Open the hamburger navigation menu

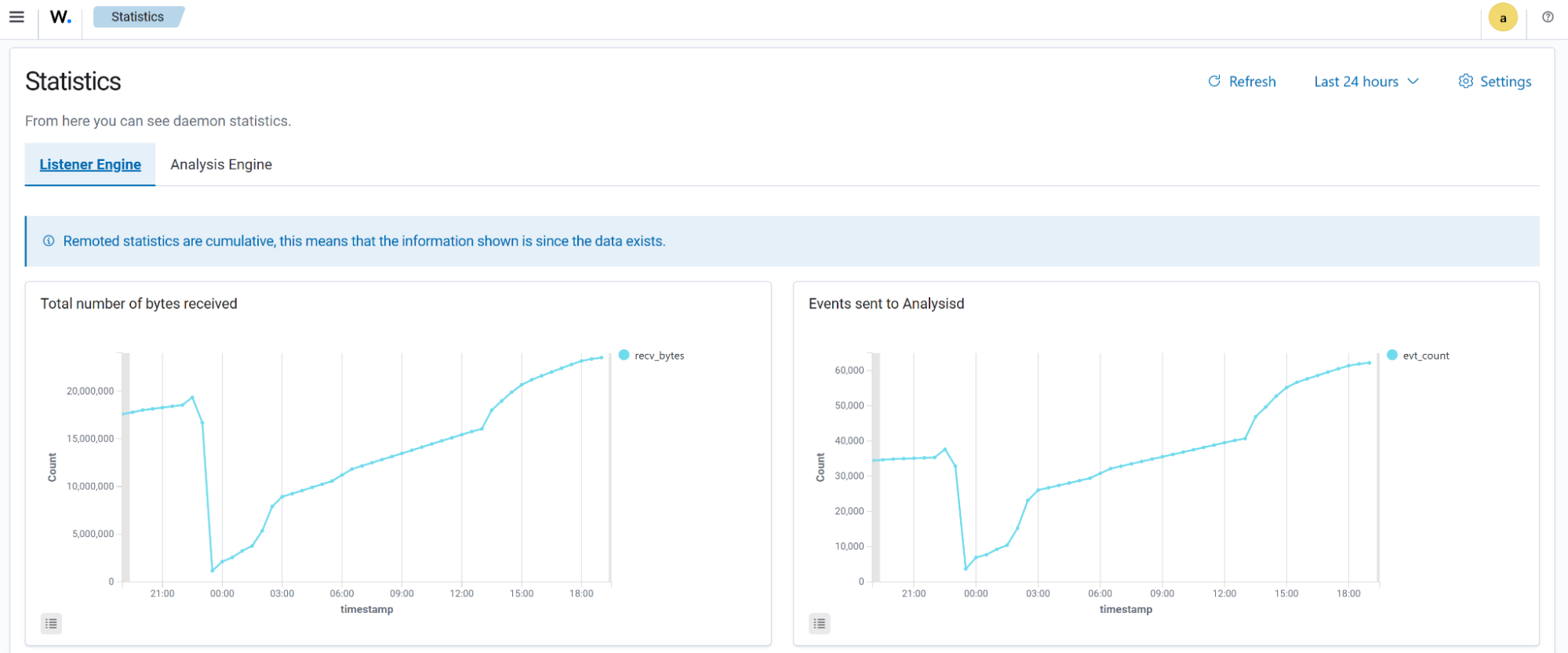pyautogui.click(x=16, y=16)
